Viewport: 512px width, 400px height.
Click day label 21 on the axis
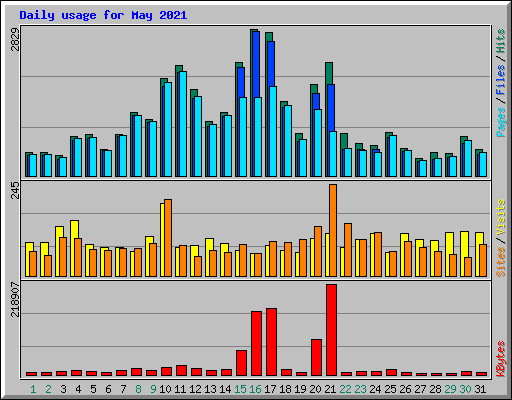330,389
